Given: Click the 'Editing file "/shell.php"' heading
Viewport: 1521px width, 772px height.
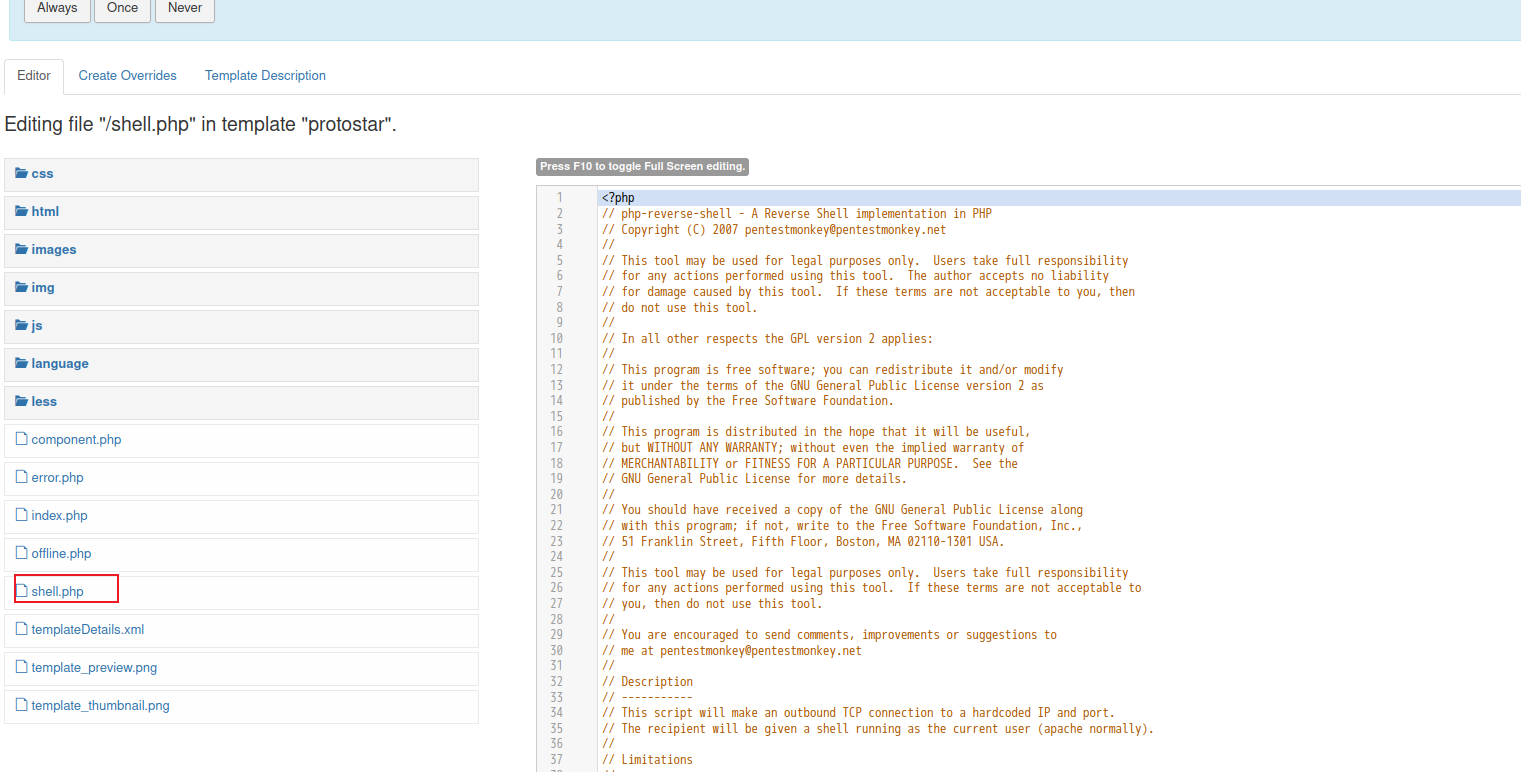Looking at the screenshot, I should click(201, 125).
